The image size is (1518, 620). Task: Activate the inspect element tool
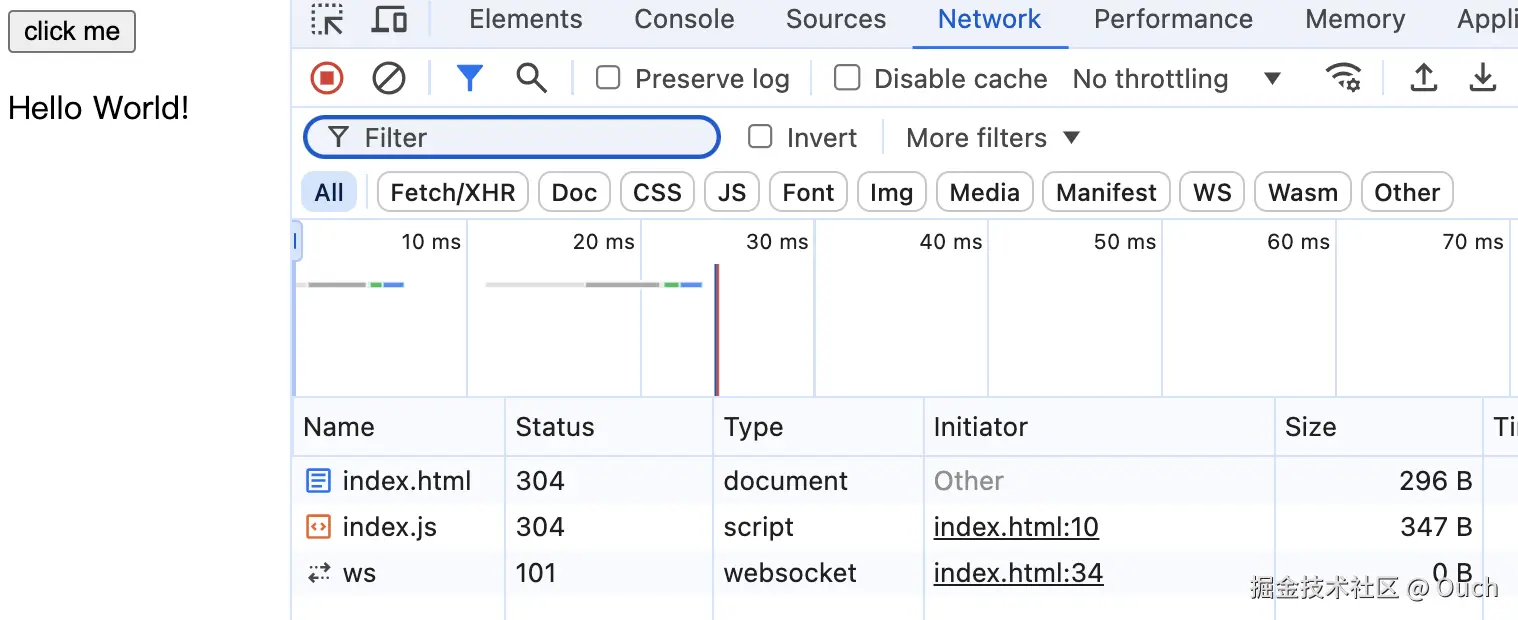(x=326, y=18)
